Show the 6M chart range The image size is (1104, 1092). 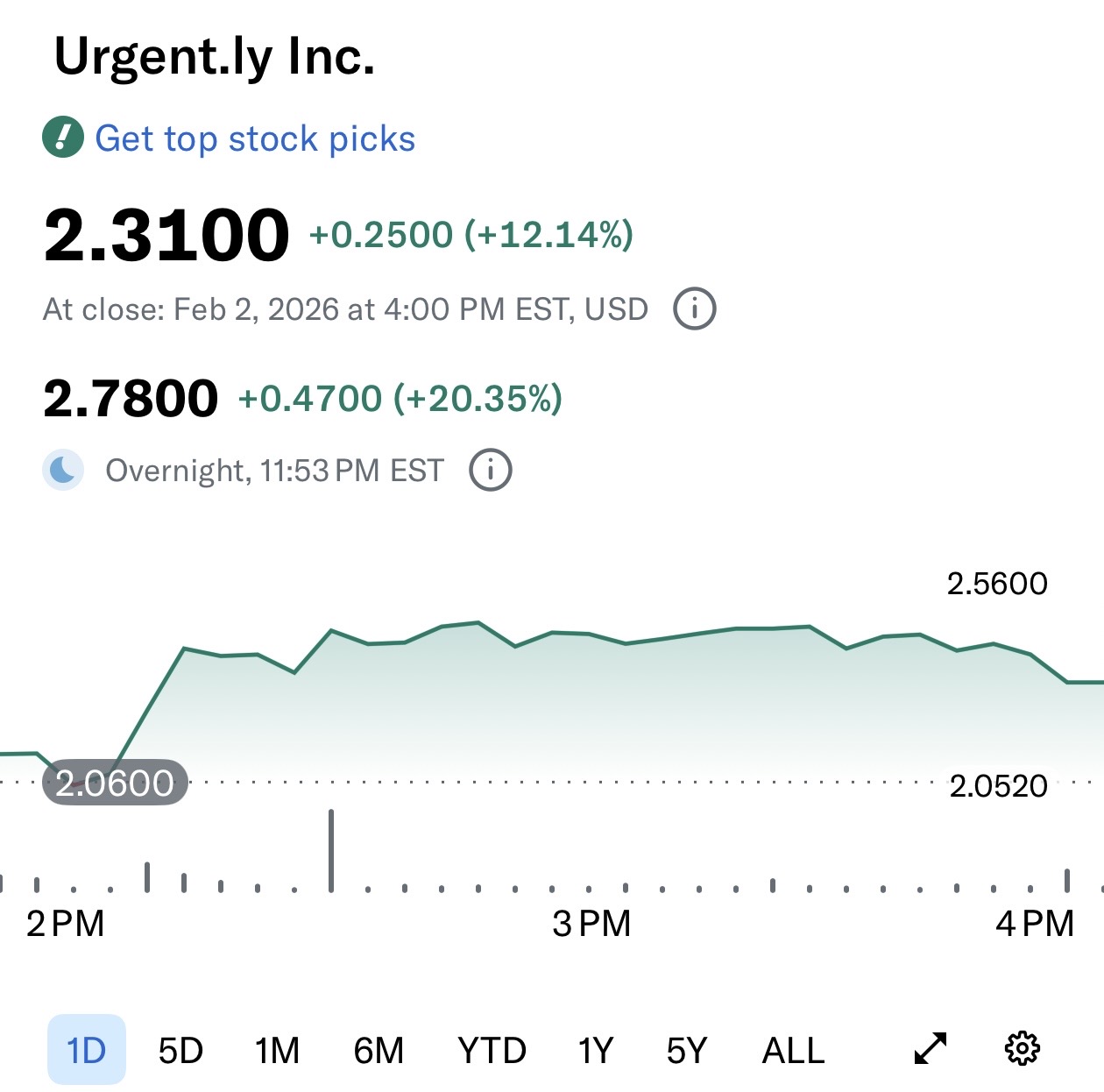click(379, 1050)
